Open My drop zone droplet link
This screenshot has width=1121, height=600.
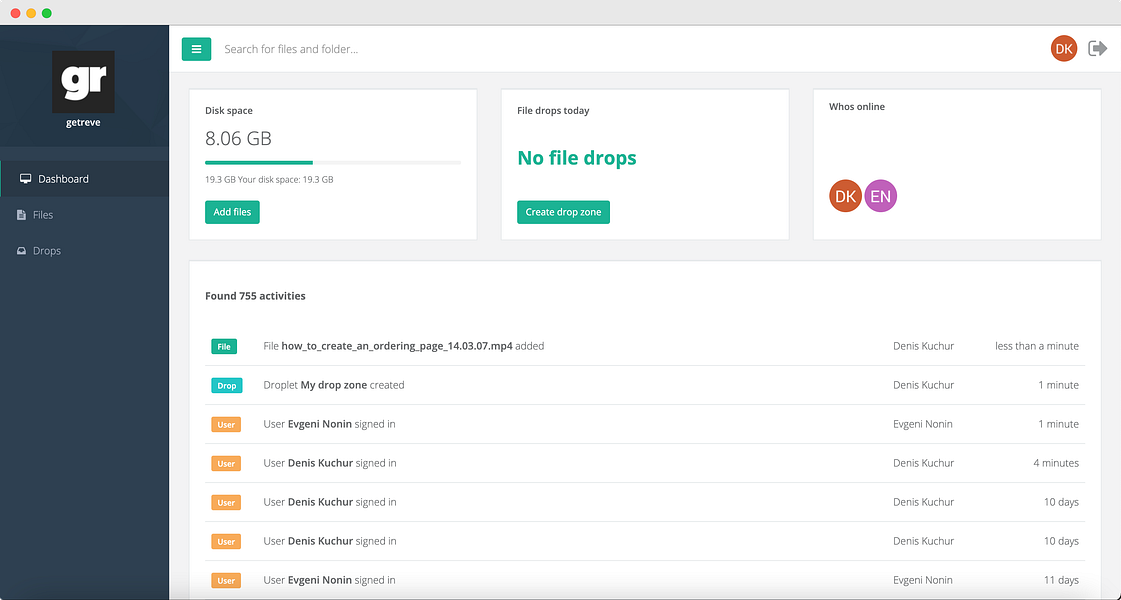(x=334, y=385)
